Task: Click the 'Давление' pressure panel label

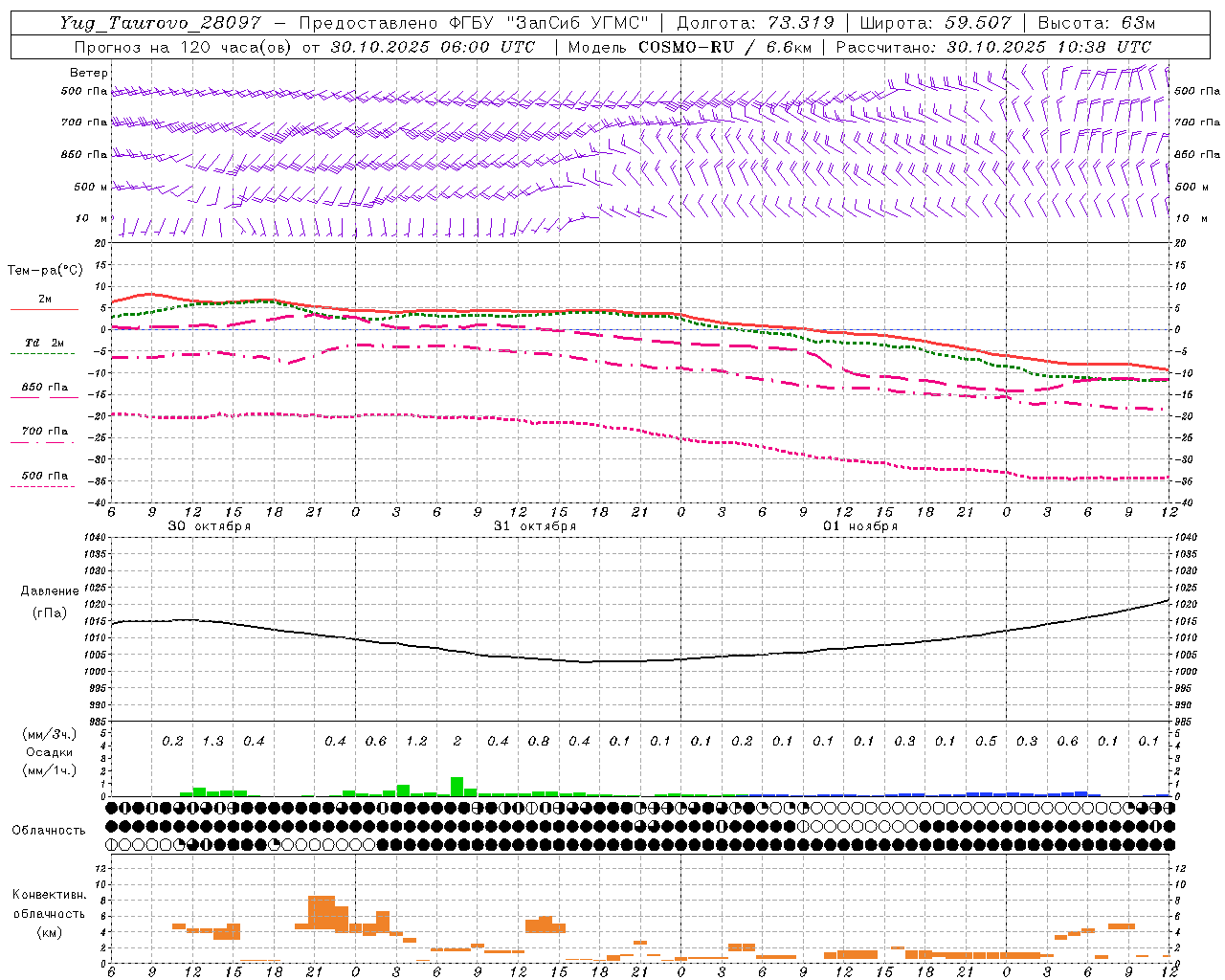Action: point(50,591)
